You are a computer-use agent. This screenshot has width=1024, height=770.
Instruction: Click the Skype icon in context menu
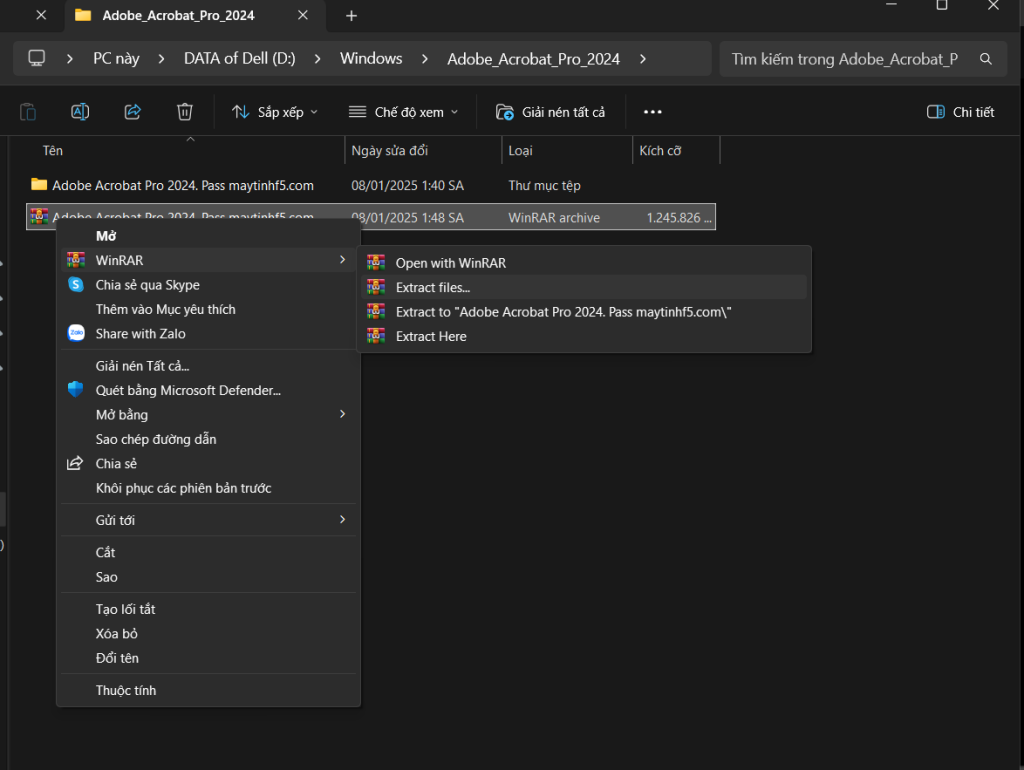(76, 285)
